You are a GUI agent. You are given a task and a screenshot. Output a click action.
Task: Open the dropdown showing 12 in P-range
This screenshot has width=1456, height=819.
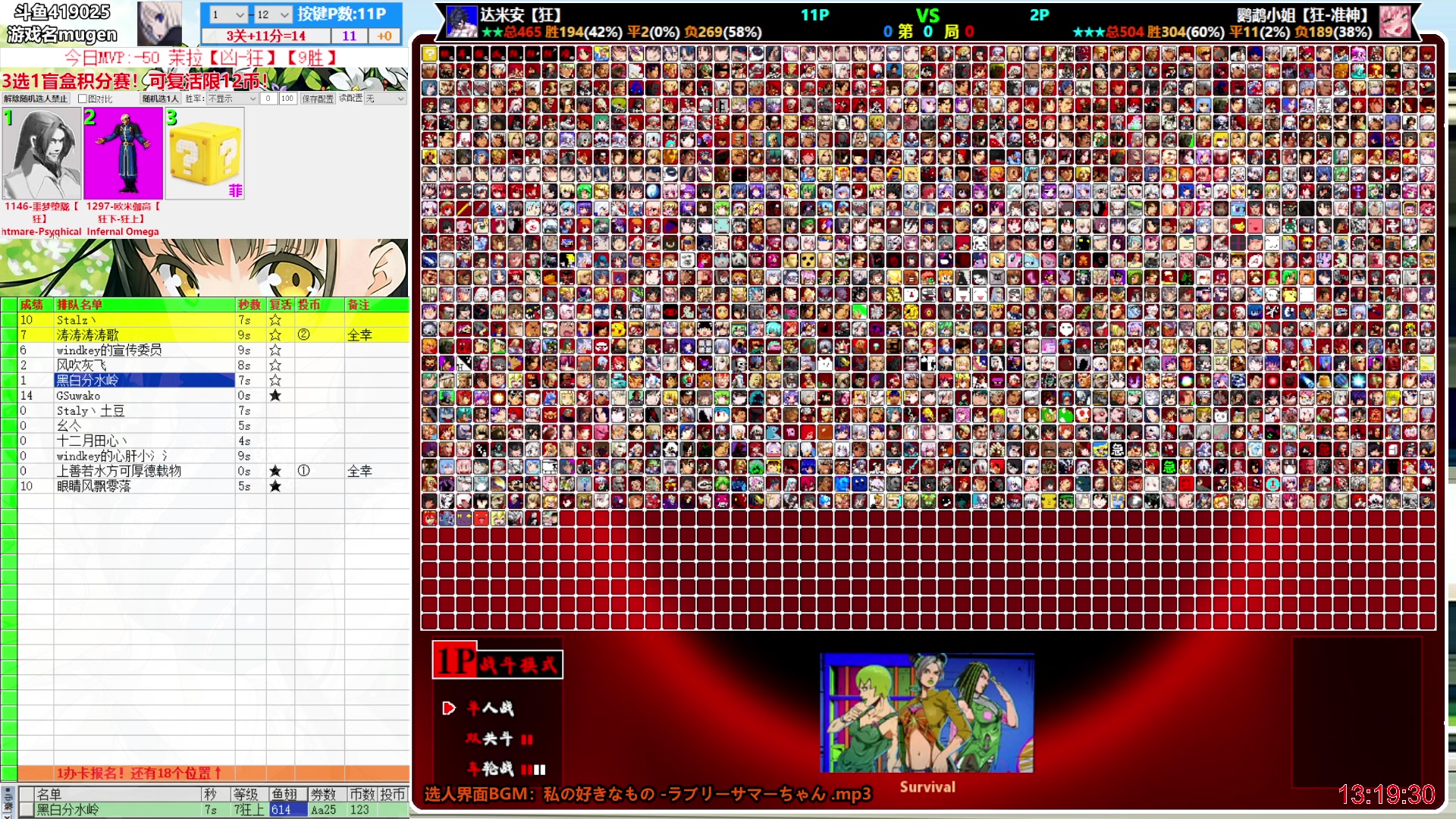pos(273,14)
